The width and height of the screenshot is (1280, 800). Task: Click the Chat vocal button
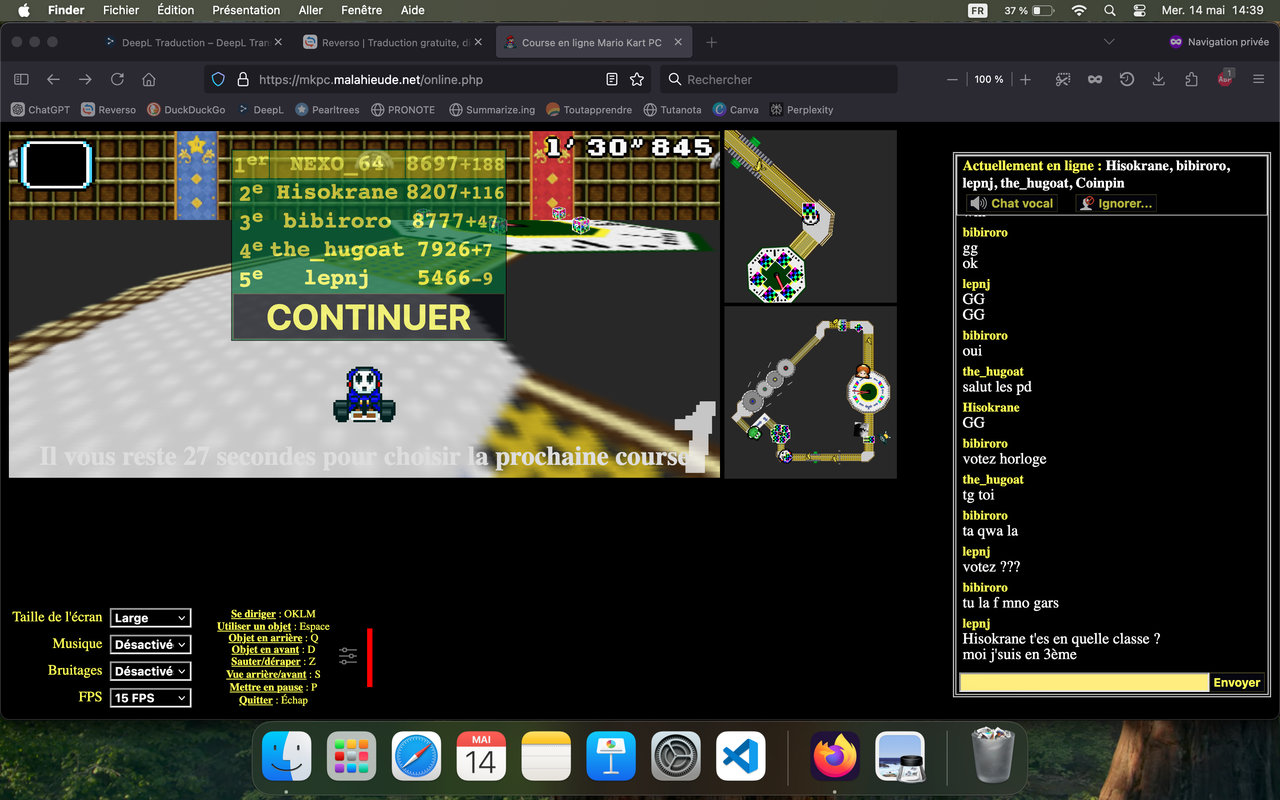(1012, 203)
